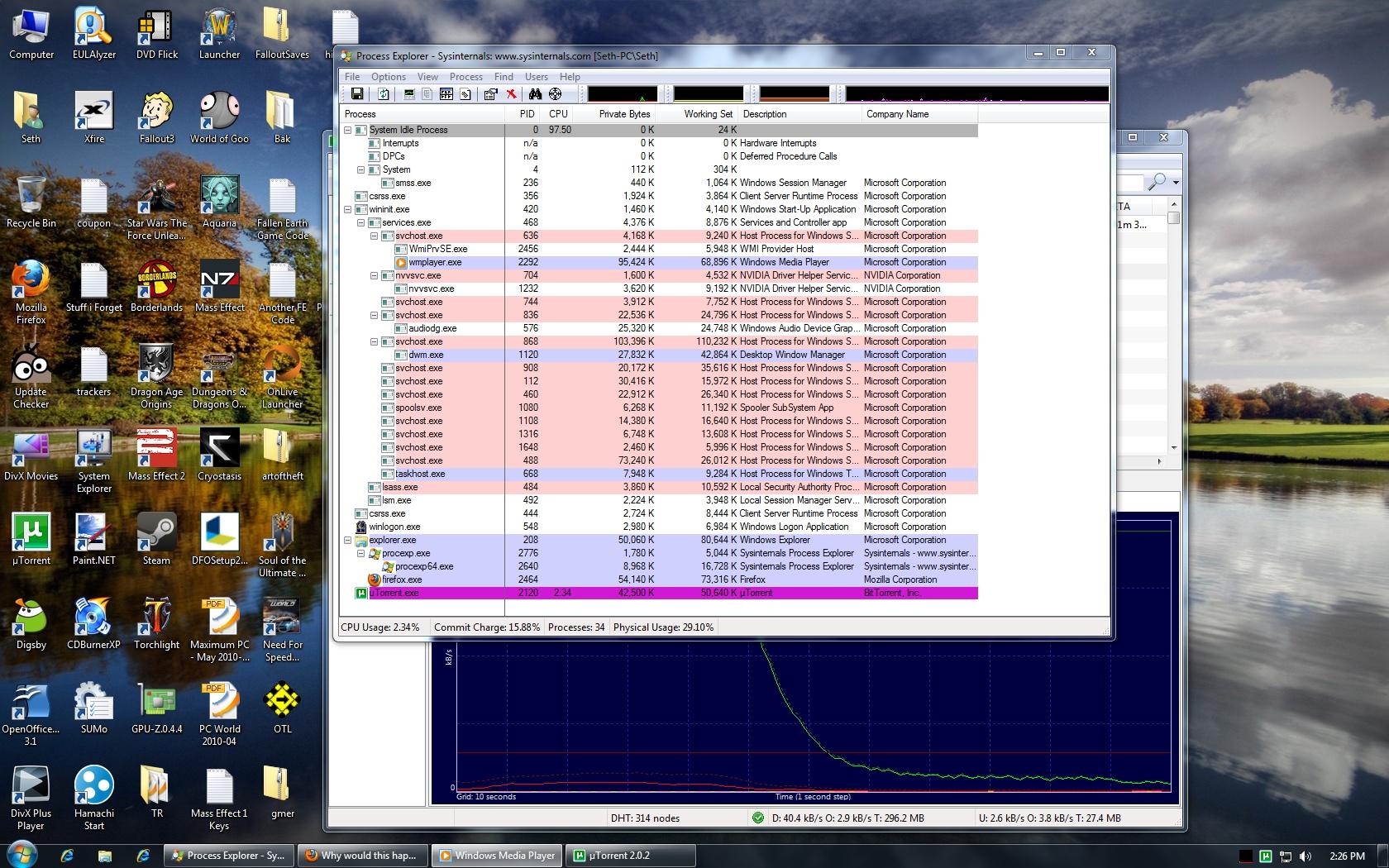The height and width of the screenshot is (868, 1389).
Task: Select the Paint.NET desktop icon
Action: click(93, 539)
